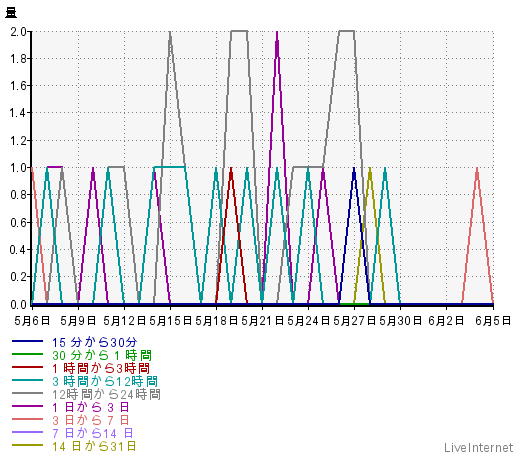Click the purple 1日から3日 legend label
Screen dimensions: 520x457
(90, 407)
